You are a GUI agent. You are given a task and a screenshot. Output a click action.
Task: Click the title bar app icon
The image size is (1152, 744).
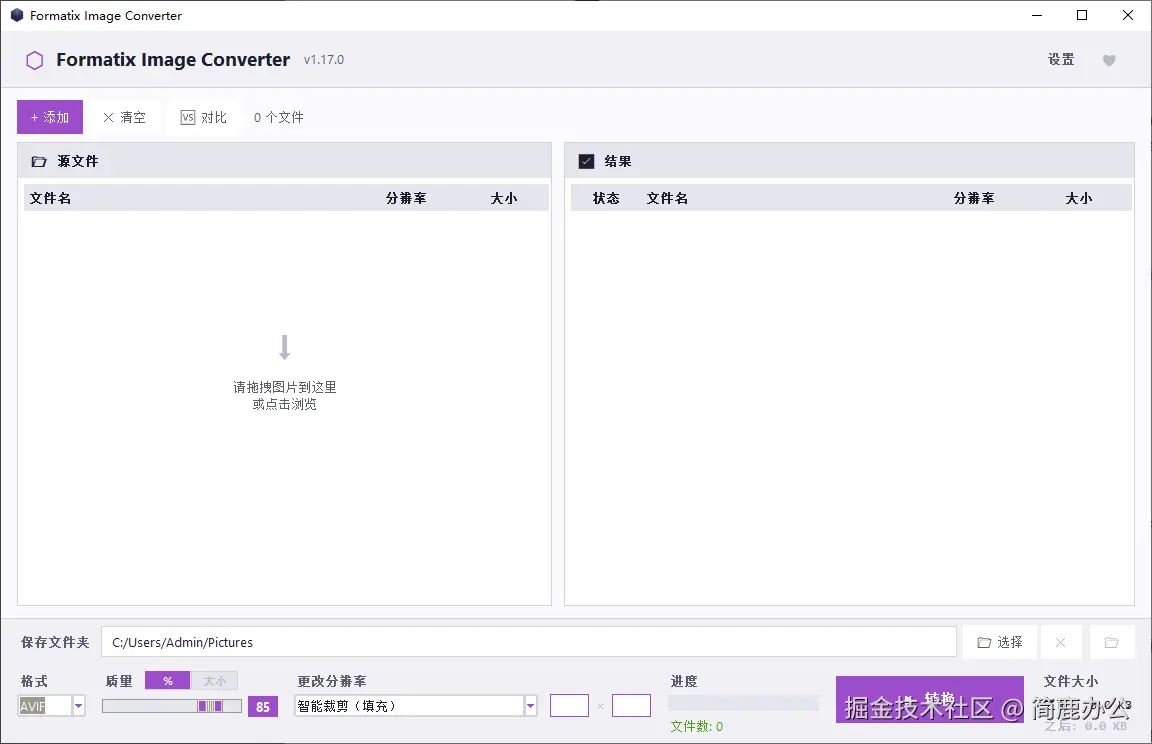[x=17, y=15]
